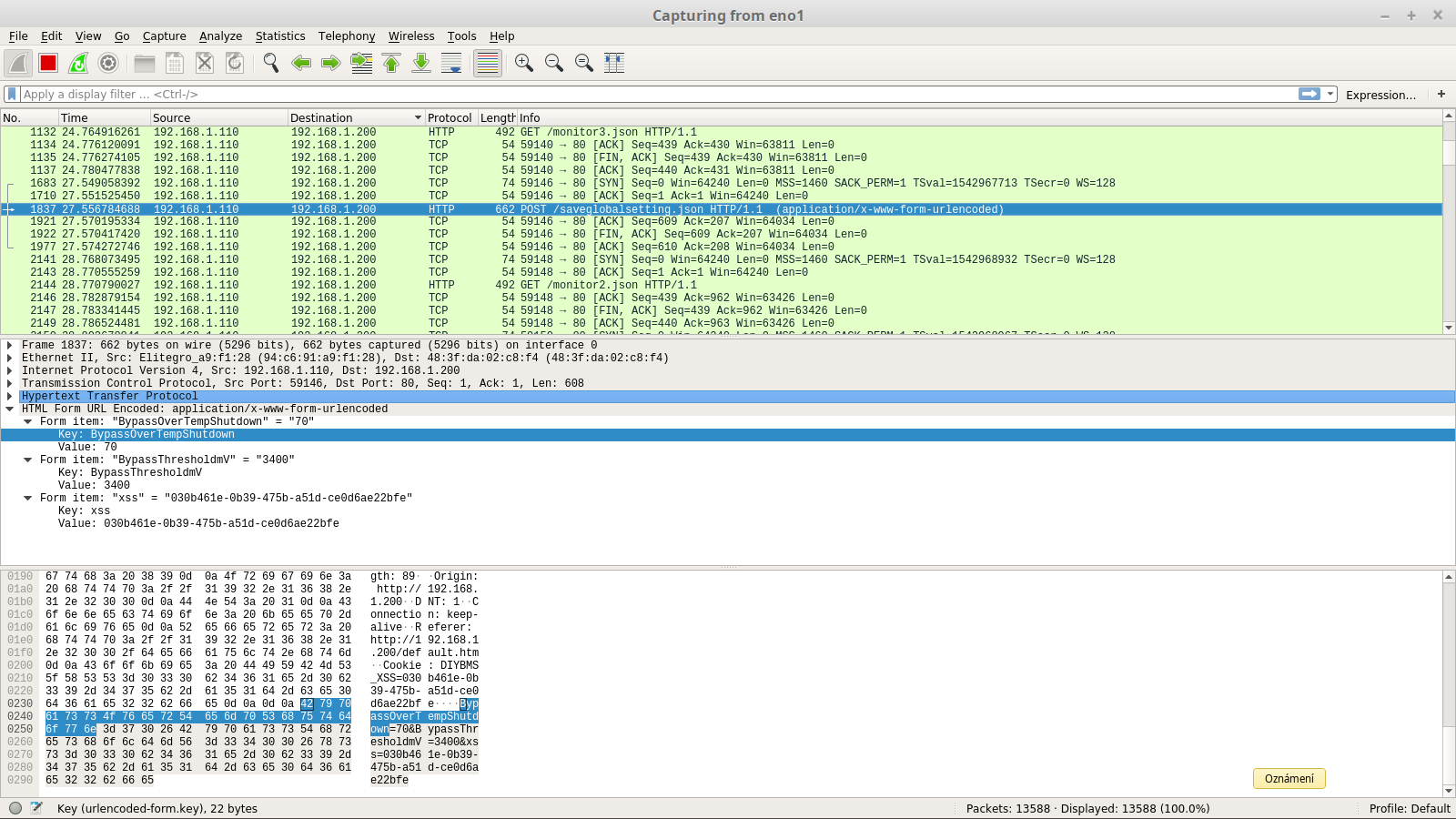Viewport: 1456px width, 819px height.
Task: Click the Expression... button
Action: point(1380,95)
